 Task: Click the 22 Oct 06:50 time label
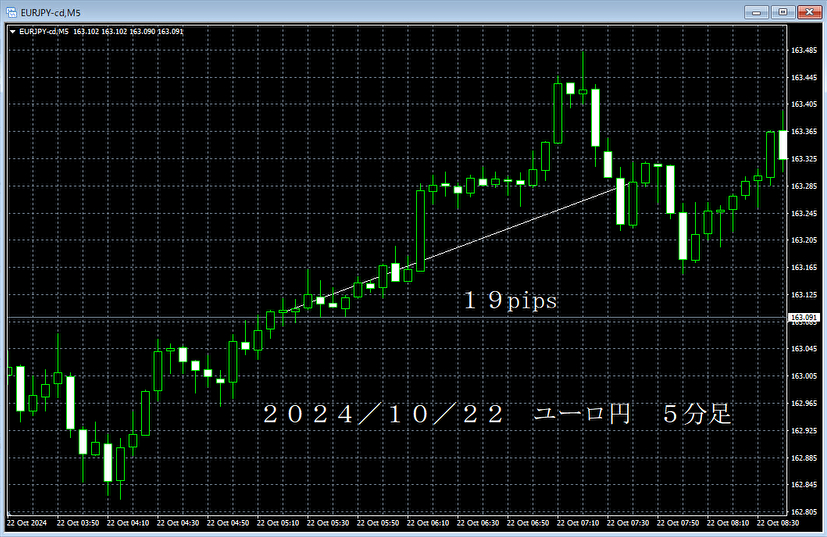tap(528, 523)
